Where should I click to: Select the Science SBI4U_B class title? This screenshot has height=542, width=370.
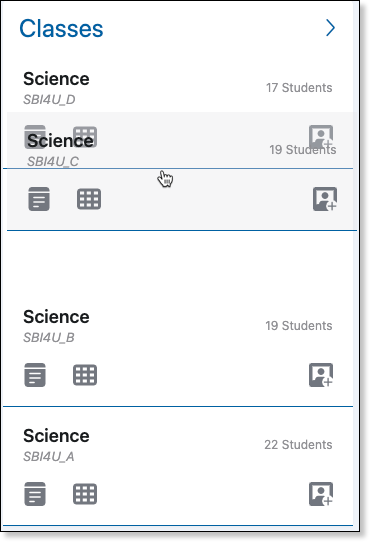point(56,317)
